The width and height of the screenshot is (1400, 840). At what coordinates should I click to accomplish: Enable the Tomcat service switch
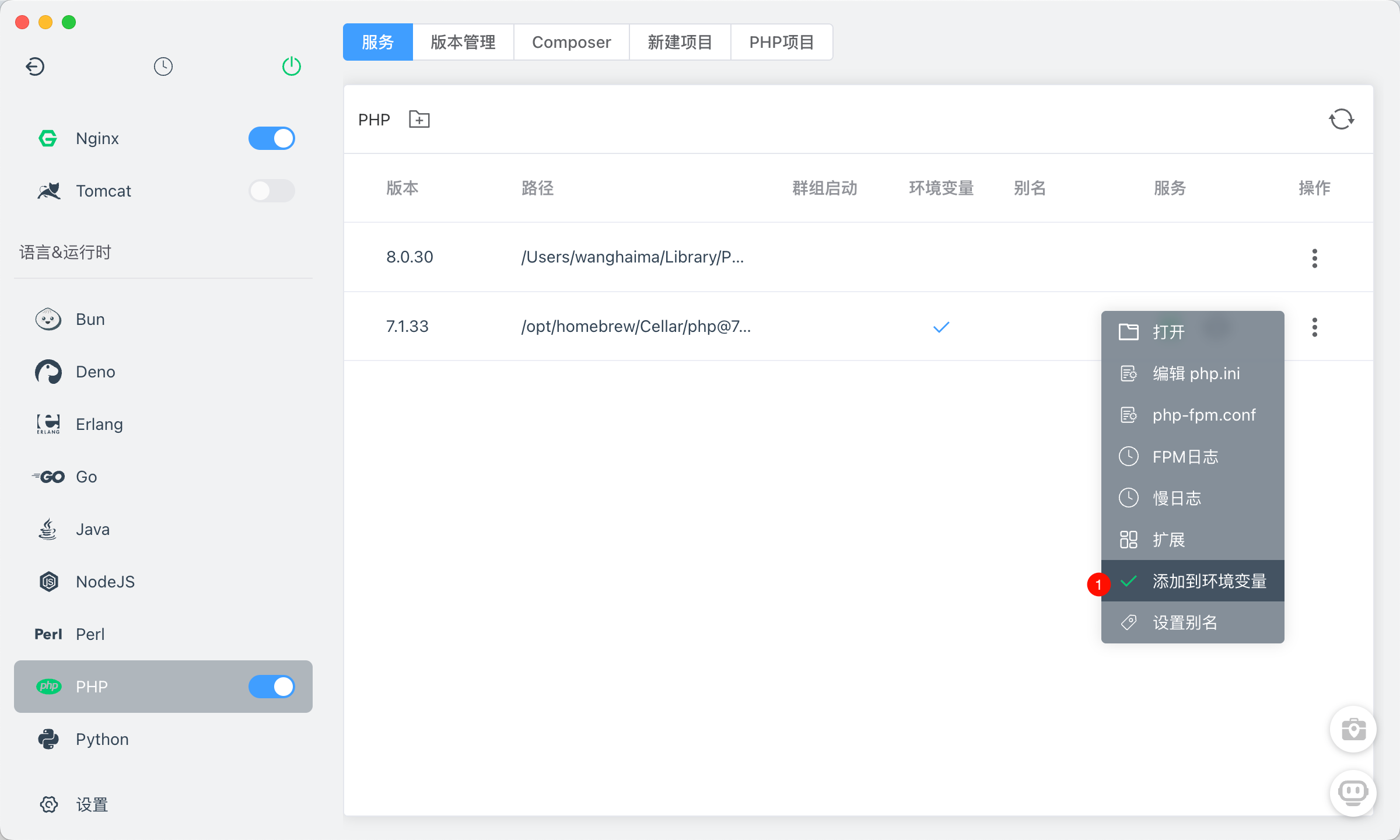(272, 191)
